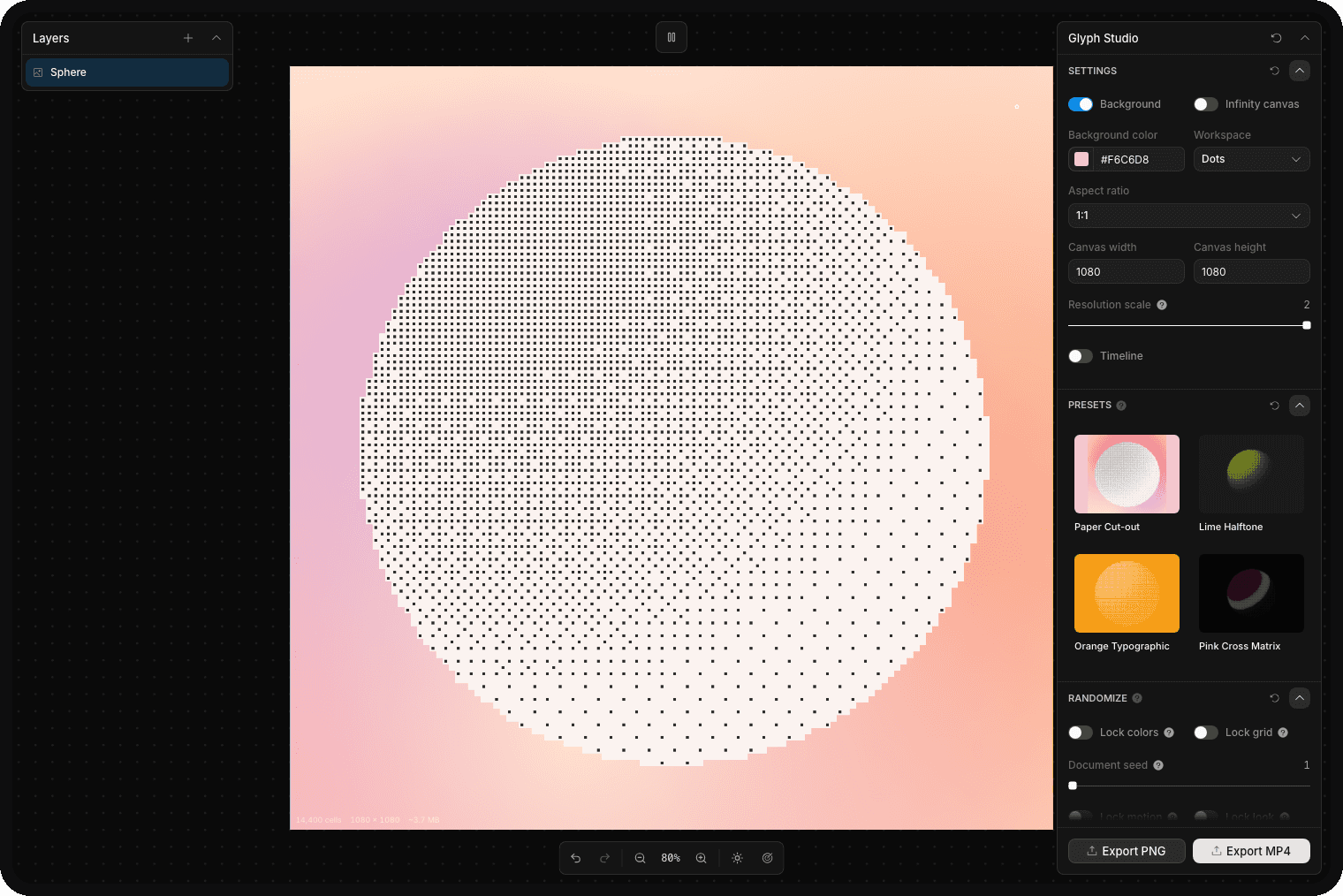The width and height of the screenshot is (1343, 896).
Task: Show help for Document seed
Action: [1158, 765]
